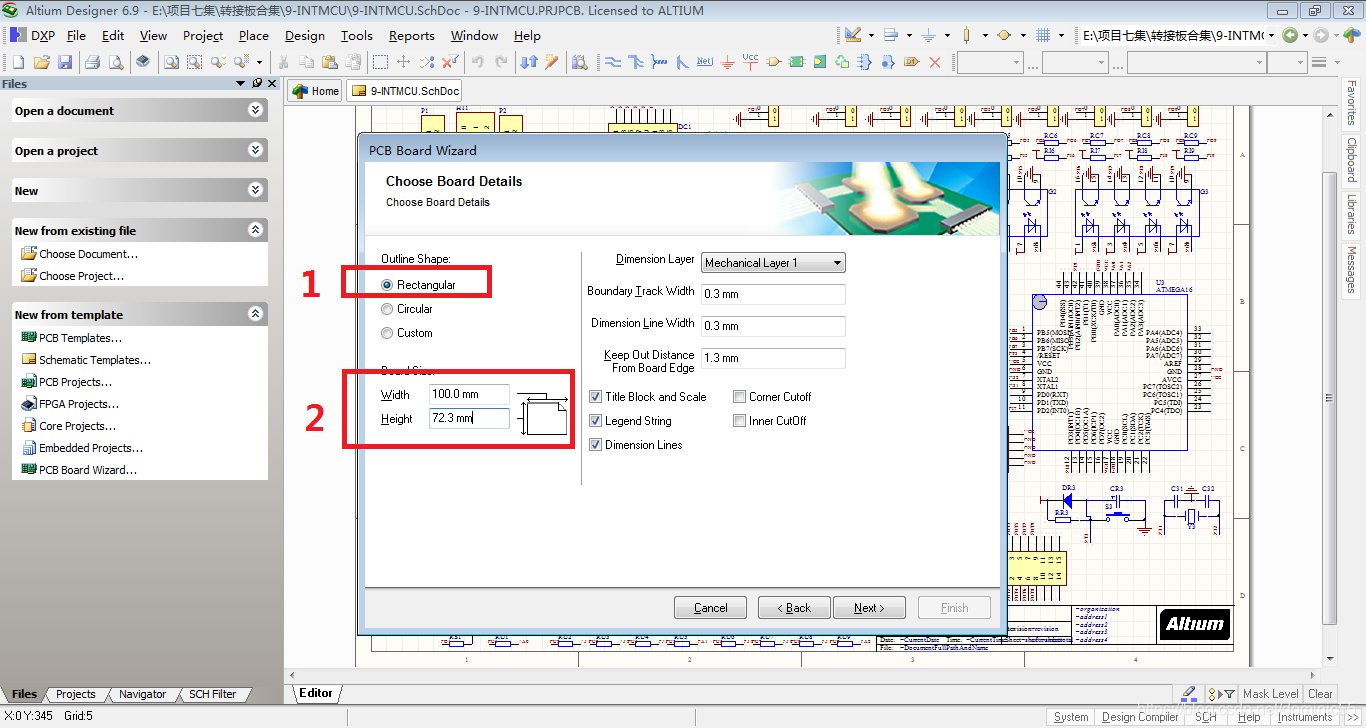Open the Libraries side panel tab
The image size is (1366, 728).
(x=1351, y=213)
